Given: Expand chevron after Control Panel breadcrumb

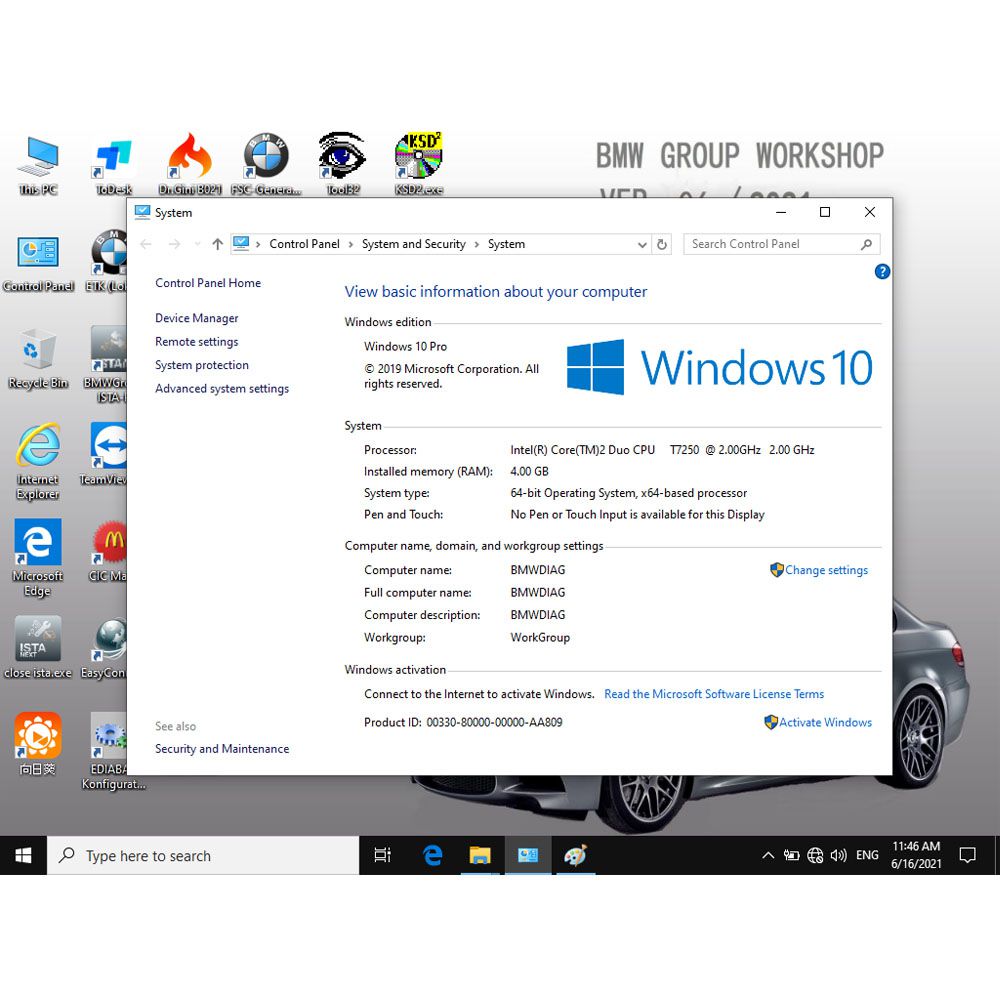Looking at the screenshot, I should coord(351,244).
